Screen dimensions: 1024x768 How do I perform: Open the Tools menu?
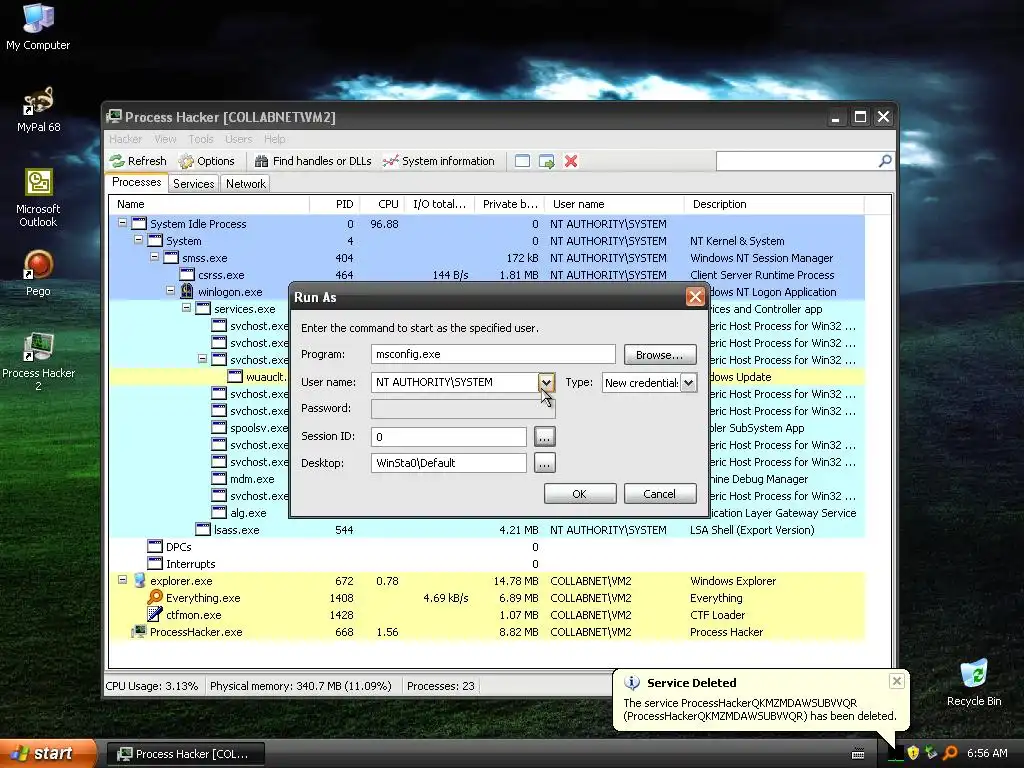(x=201, y=139)
